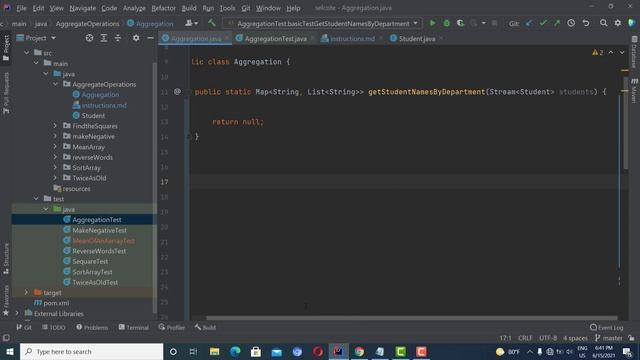The height and width of the screenshot is (360, 640).
Task: Open the Analyze menu
Action: coord(134,8)
